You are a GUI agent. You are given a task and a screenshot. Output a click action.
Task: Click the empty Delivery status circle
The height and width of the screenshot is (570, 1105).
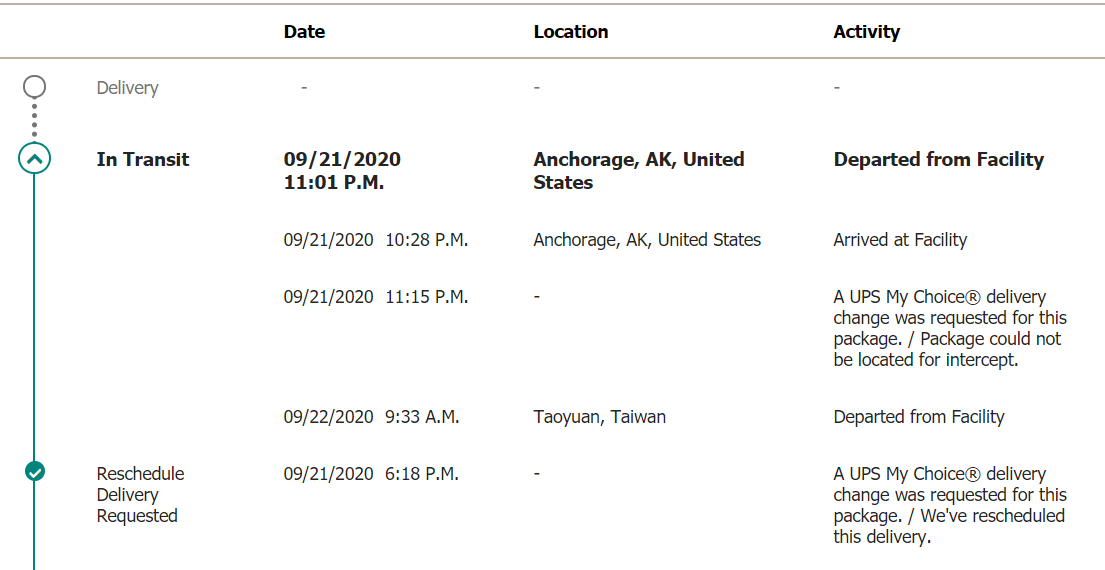click(x=34, y=87)
